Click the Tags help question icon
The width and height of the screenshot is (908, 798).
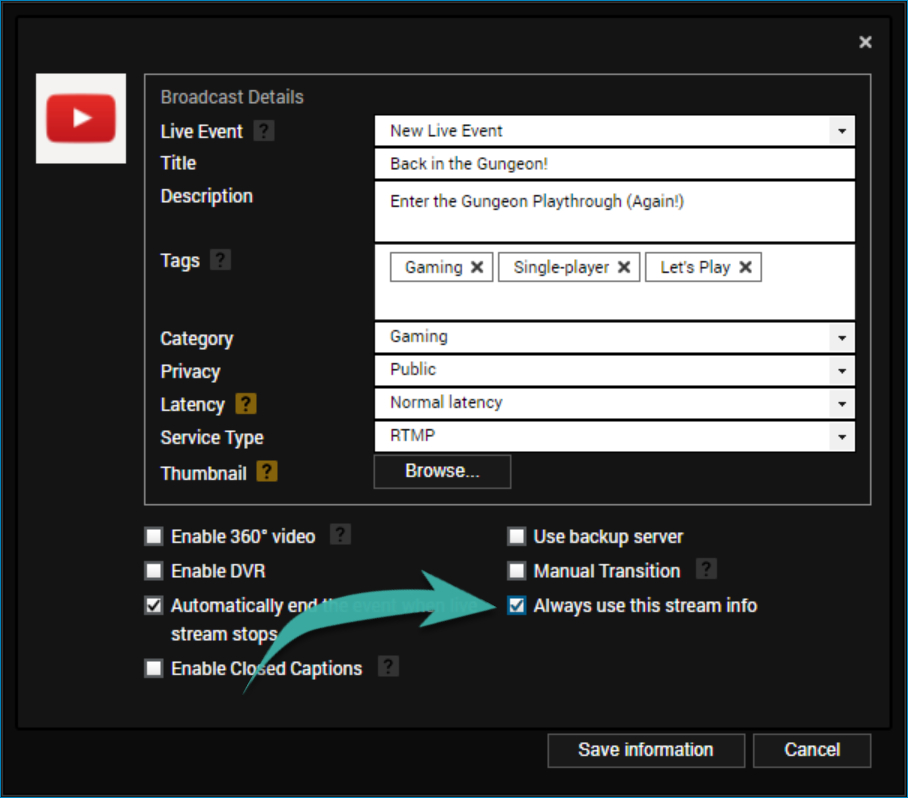(220, 260)
